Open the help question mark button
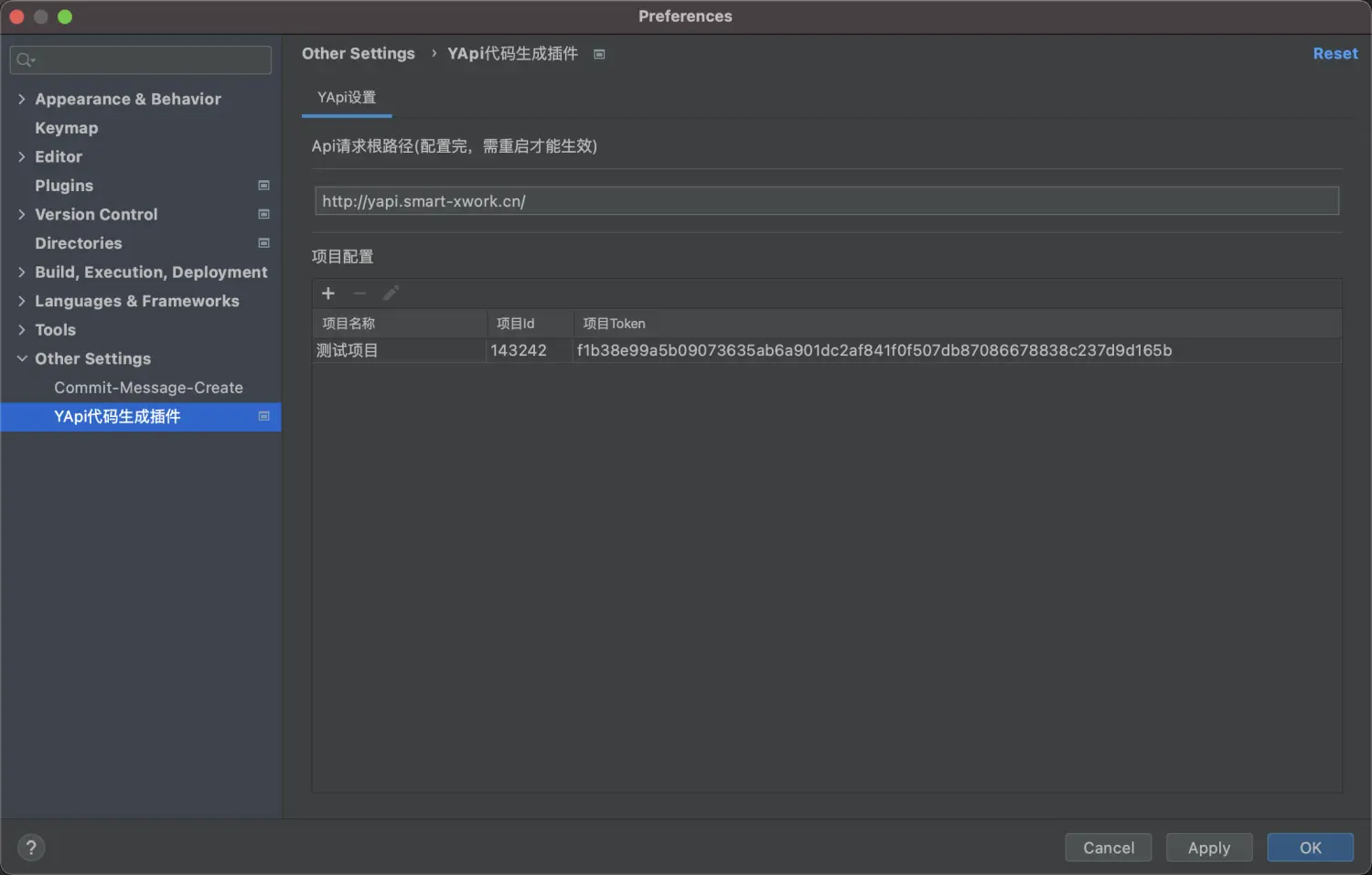The height and width of the screenshot is (875, 1372). click(31, 848)
